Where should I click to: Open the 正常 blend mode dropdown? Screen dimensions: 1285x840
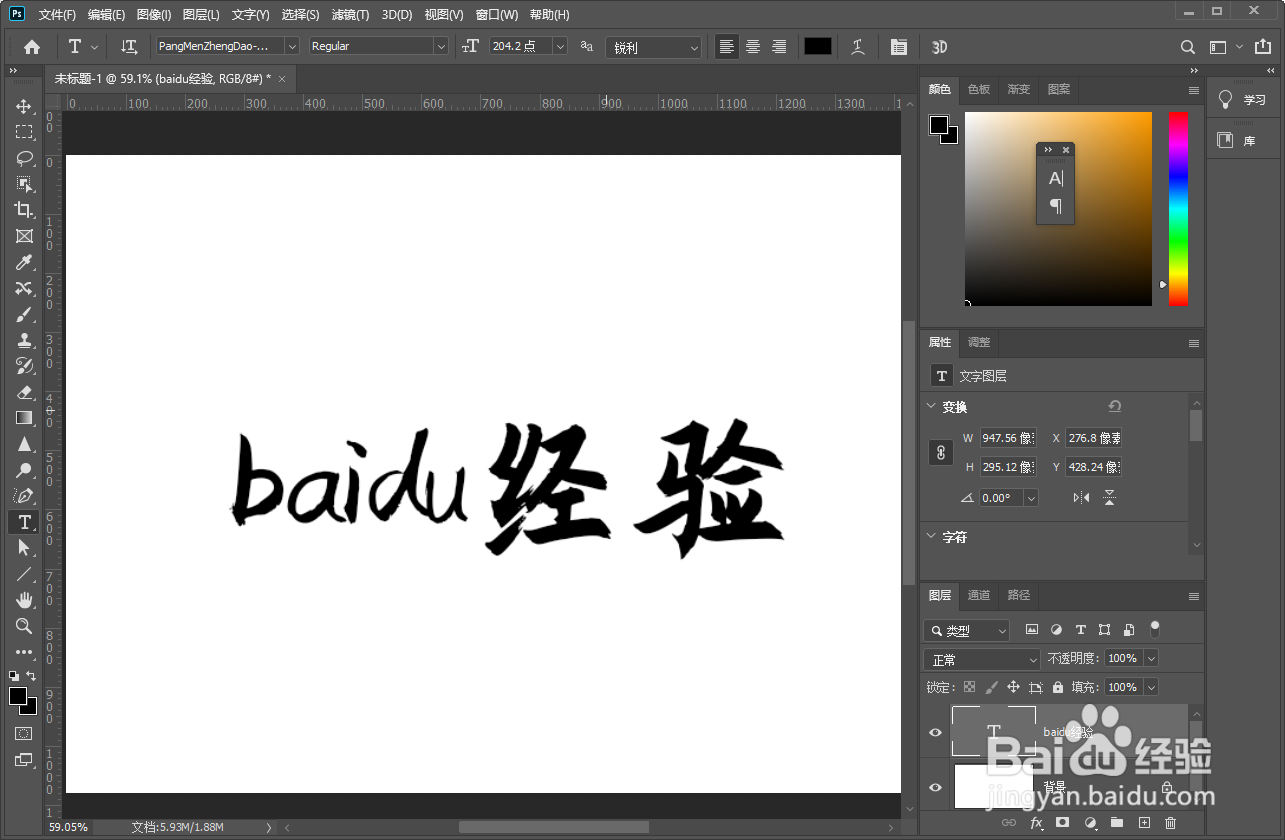[982, 660]
